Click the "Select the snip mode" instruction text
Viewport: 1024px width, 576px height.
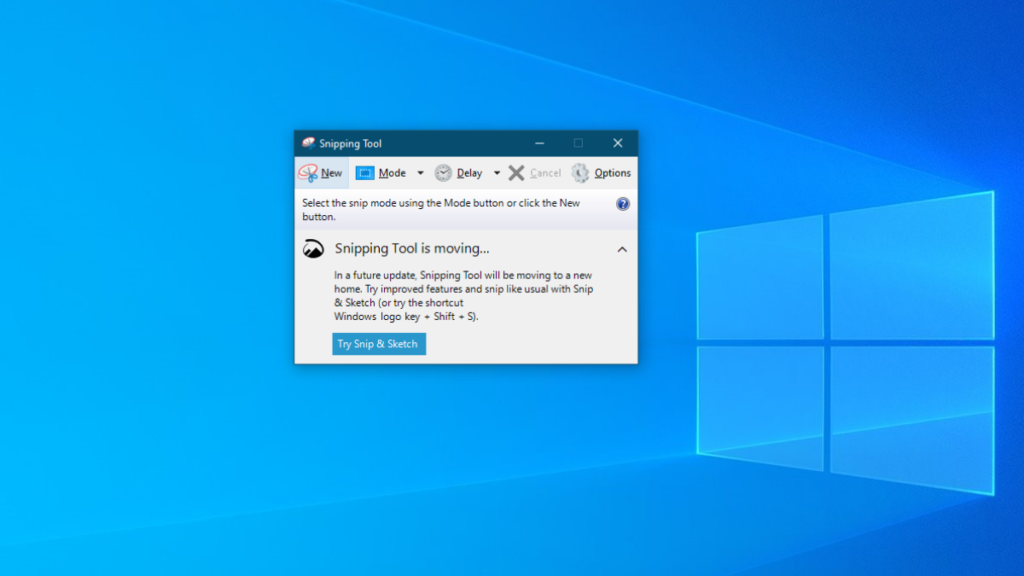pyautogui.click(x=441, y=210)
